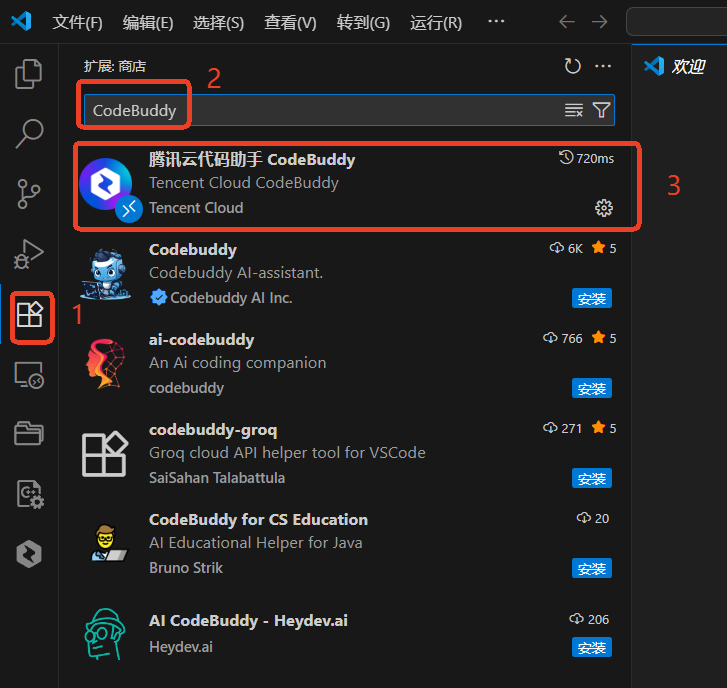Open the CodeBuddy panel icon in activity bar

pyautogui.click(x=29, y=554)
